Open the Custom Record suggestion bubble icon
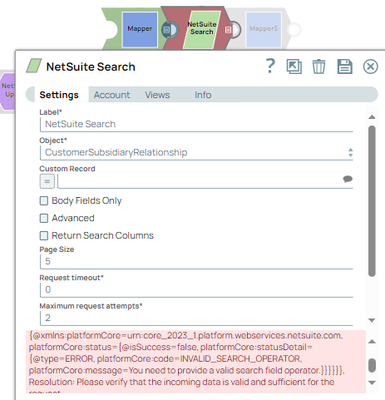The width and height of the screenshot is (385, 400). coord(347,179)
